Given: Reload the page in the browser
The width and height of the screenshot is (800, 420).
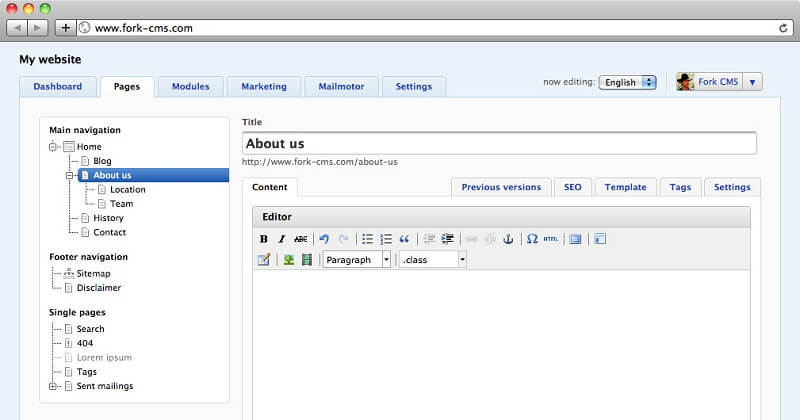Looking at the screenshot, I should coord(783,28).
